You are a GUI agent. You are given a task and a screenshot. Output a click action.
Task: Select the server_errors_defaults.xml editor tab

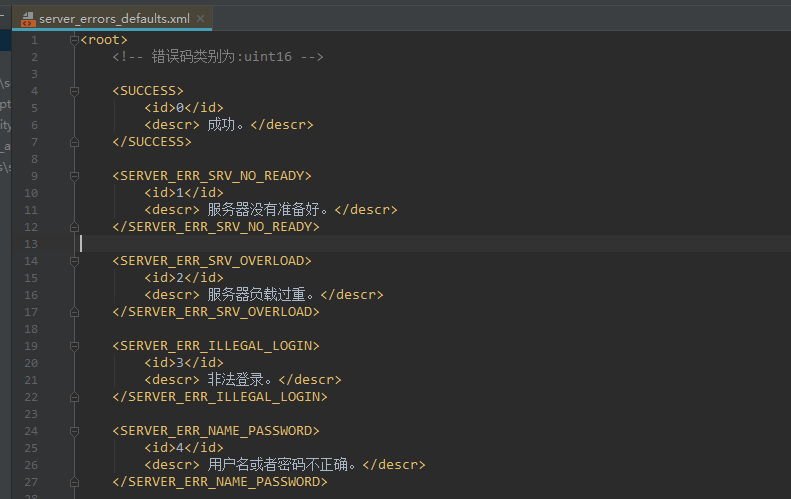(114, 18)
